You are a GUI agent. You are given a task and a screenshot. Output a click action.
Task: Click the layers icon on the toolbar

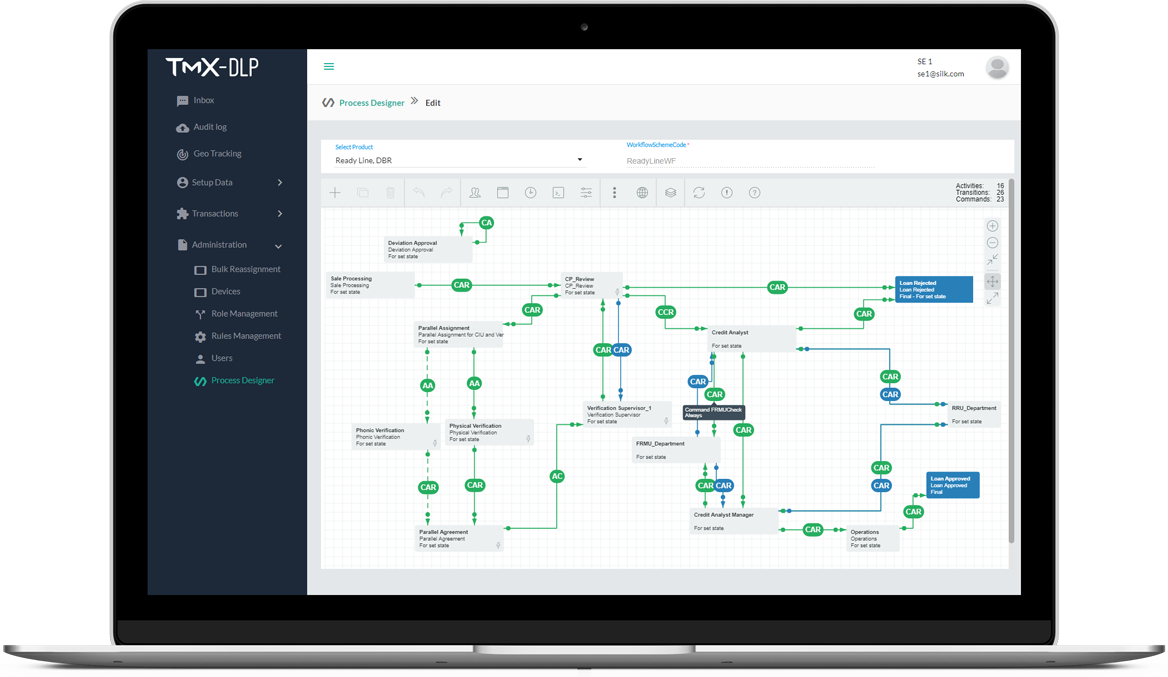[670, 192]
